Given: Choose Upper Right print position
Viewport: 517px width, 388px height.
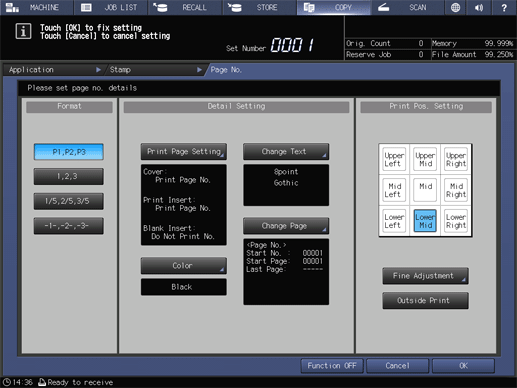Looking at the screenshot, I should tap(456, 159).
